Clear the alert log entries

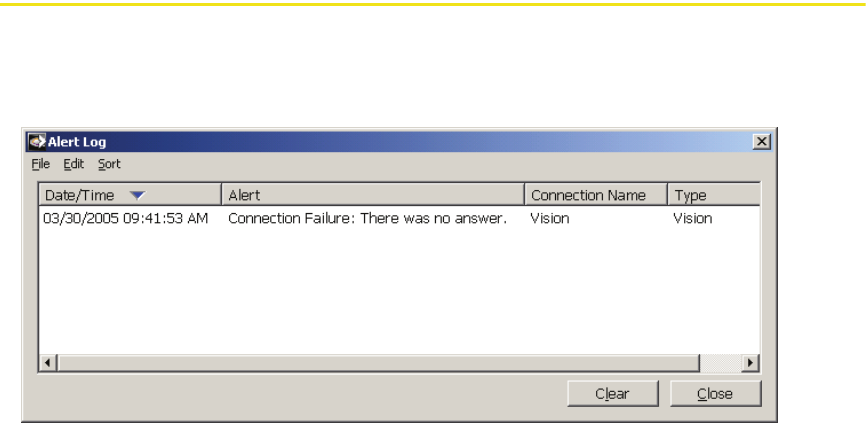coord(612,394)
